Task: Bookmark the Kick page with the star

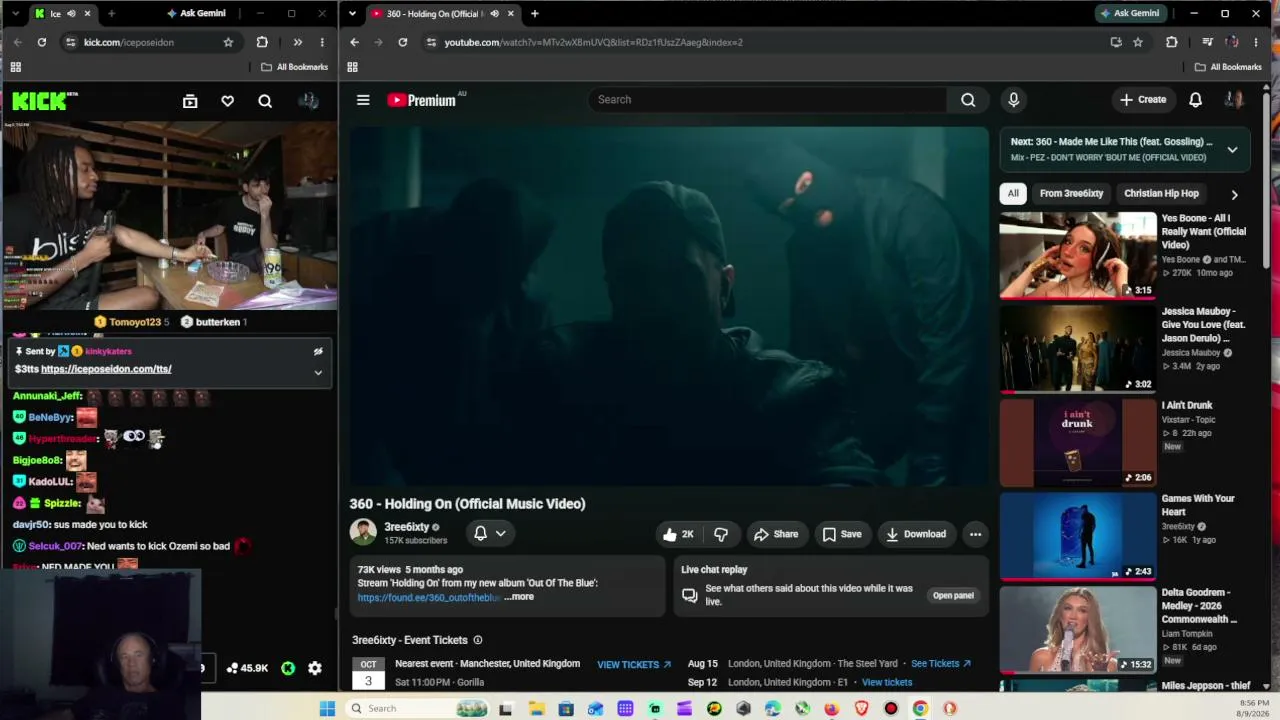Action: coord(228,42)
